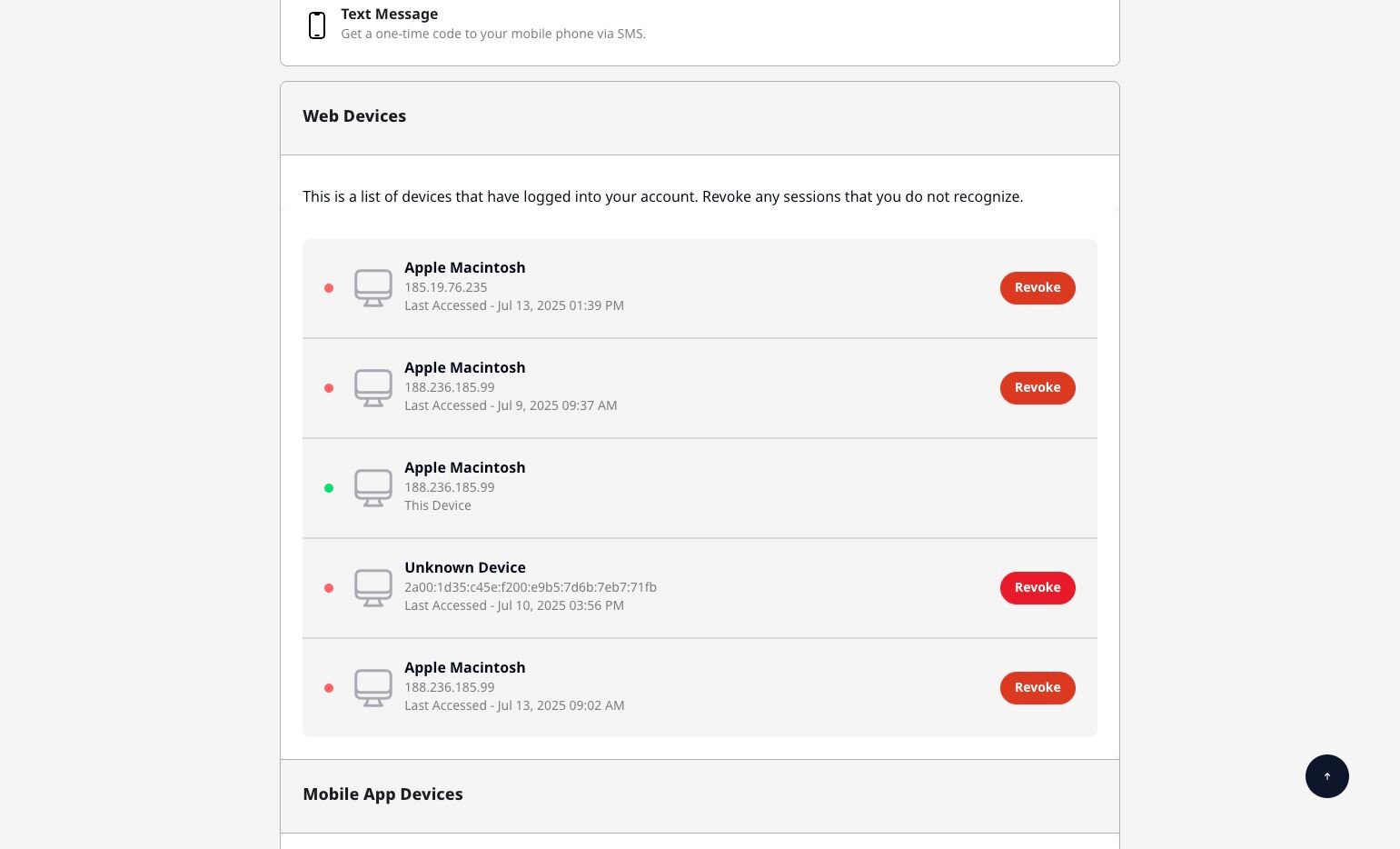1400x849 pixels.
Task: Click monitor icon of device accessed Jul 9
Action: click(372, 388)
